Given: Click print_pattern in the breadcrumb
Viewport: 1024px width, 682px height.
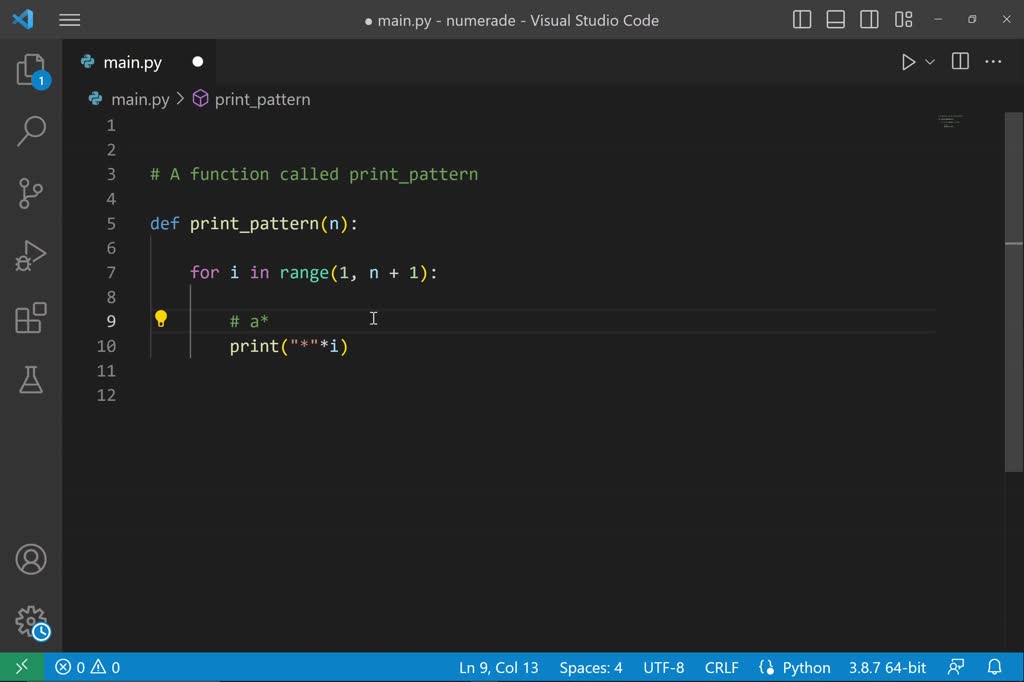Looking at the screenshot, I should click(x=262, y=99).
